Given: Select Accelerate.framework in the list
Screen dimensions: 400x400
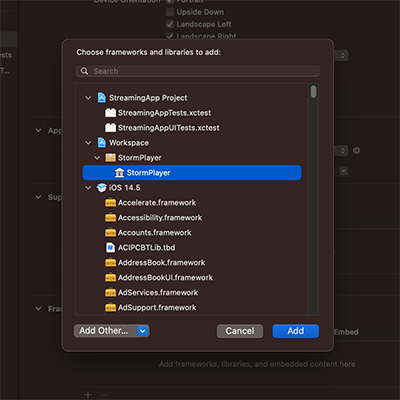Looking at the screenshot, I should (x=157, y=203).
